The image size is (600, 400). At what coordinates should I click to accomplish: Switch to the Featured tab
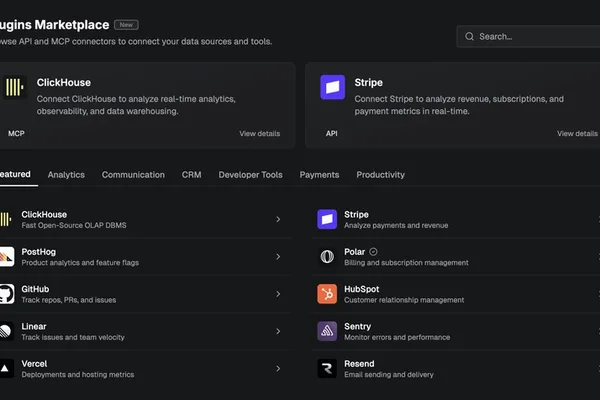click(x=15, y=175)
